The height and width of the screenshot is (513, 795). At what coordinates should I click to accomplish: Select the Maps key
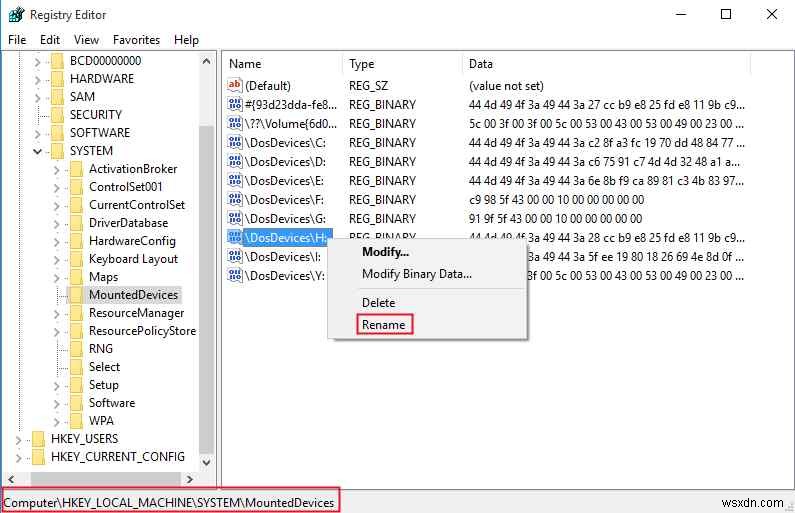click(103, 277)
